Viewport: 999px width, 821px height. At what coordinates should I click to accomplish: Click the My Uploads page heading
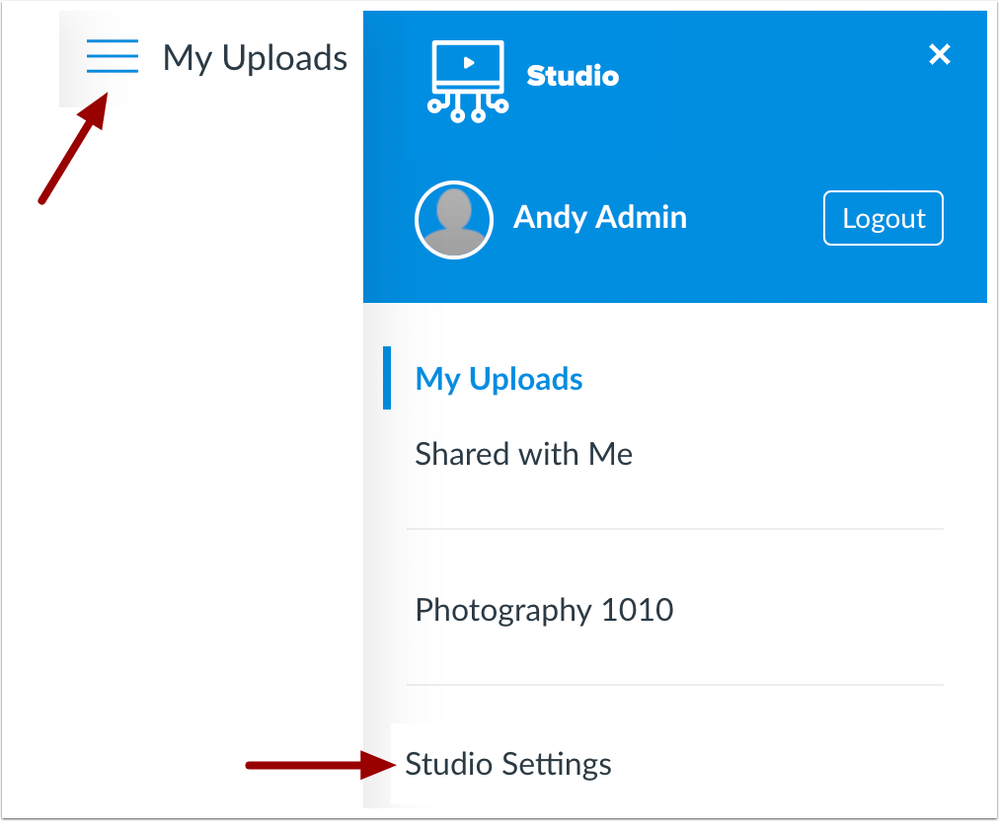click(x=254, y=57)
